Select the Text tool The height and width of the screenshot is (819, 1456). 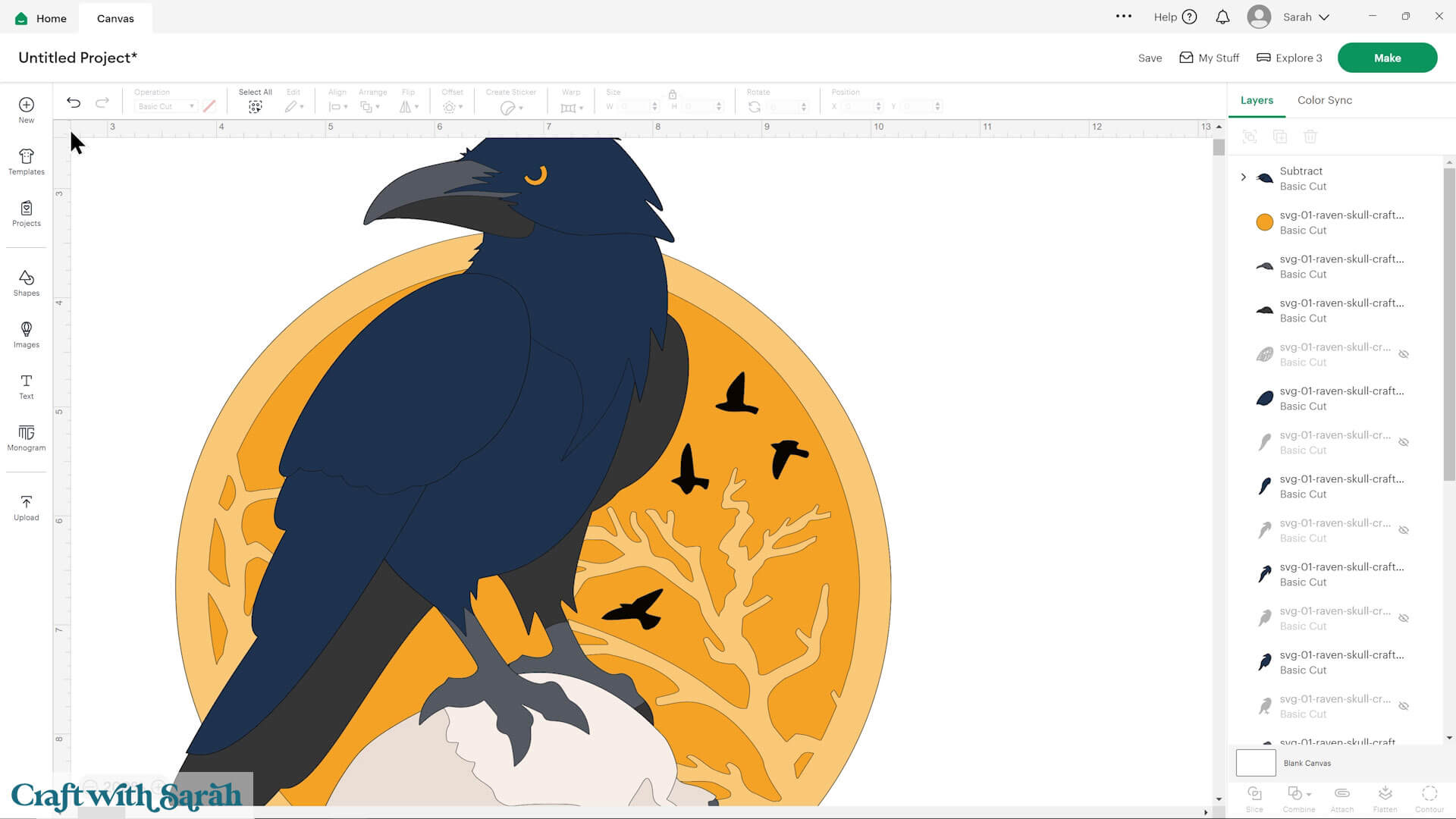(26, 387)
